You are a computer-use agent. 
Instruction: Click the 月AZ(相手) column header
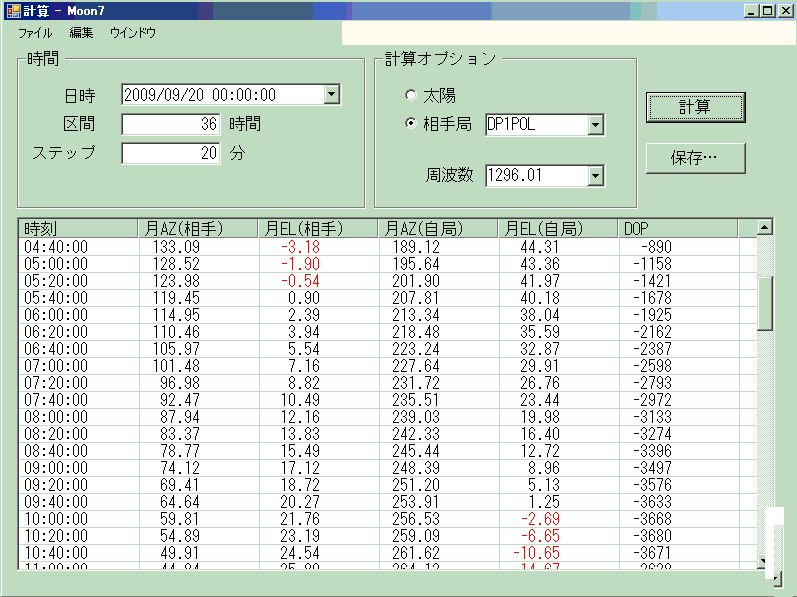pyautogui.click(x=197, y=229)
